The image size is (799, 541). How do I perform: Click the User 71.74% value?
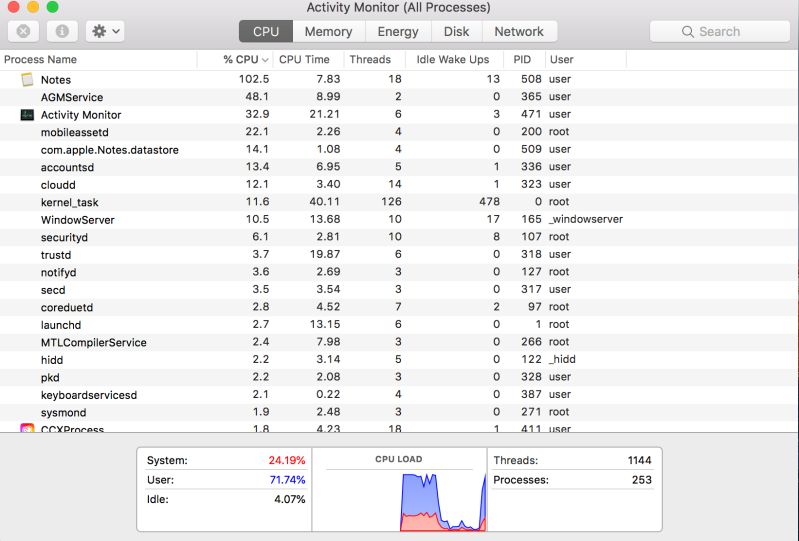(x=287, y=480)
